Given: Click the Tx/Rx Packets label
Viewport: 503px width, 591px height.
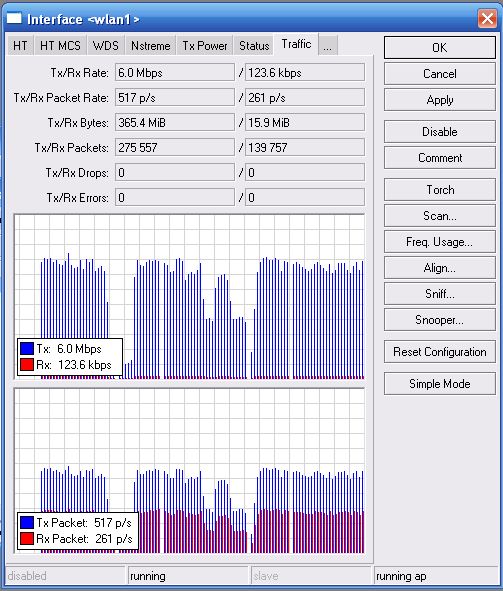Looking at the screenshot, I should click(x=72, y=148).
